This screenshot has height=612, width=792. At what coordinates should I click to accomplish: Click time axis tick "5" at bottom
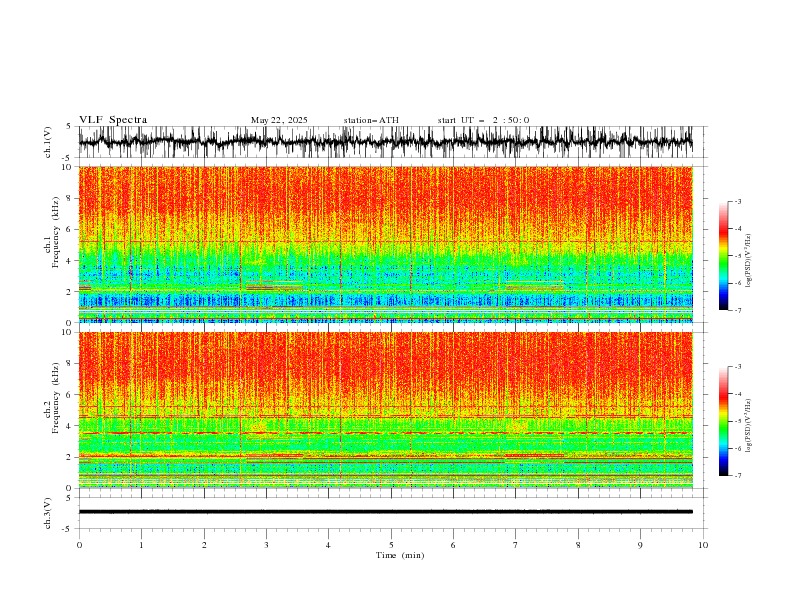(391, 545)
